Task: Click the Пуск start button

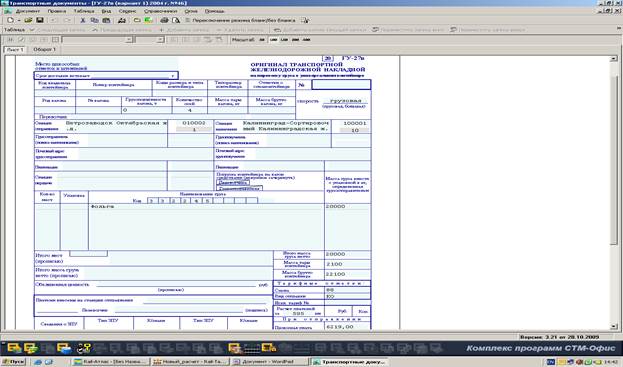Action: (x=14, y=362)
